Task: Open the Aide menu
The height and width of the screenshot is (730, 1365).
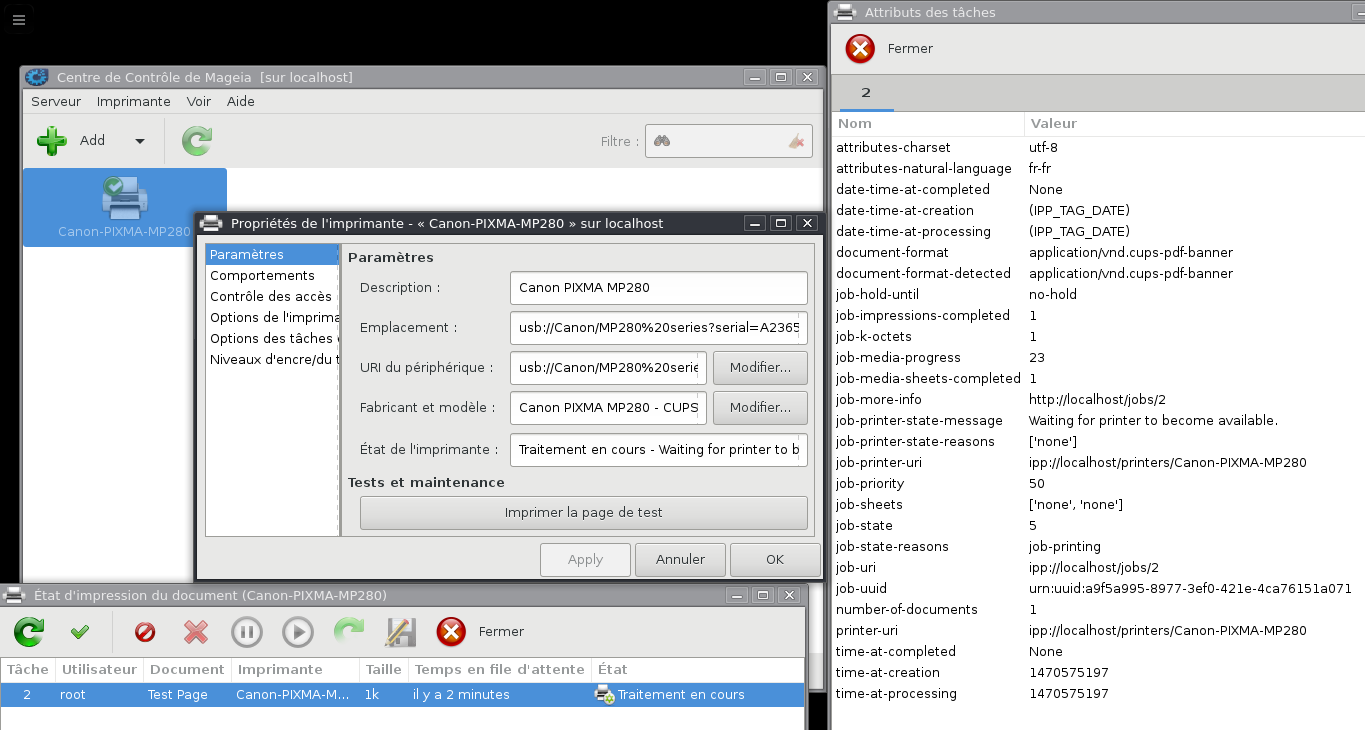Action: (241, 101)
